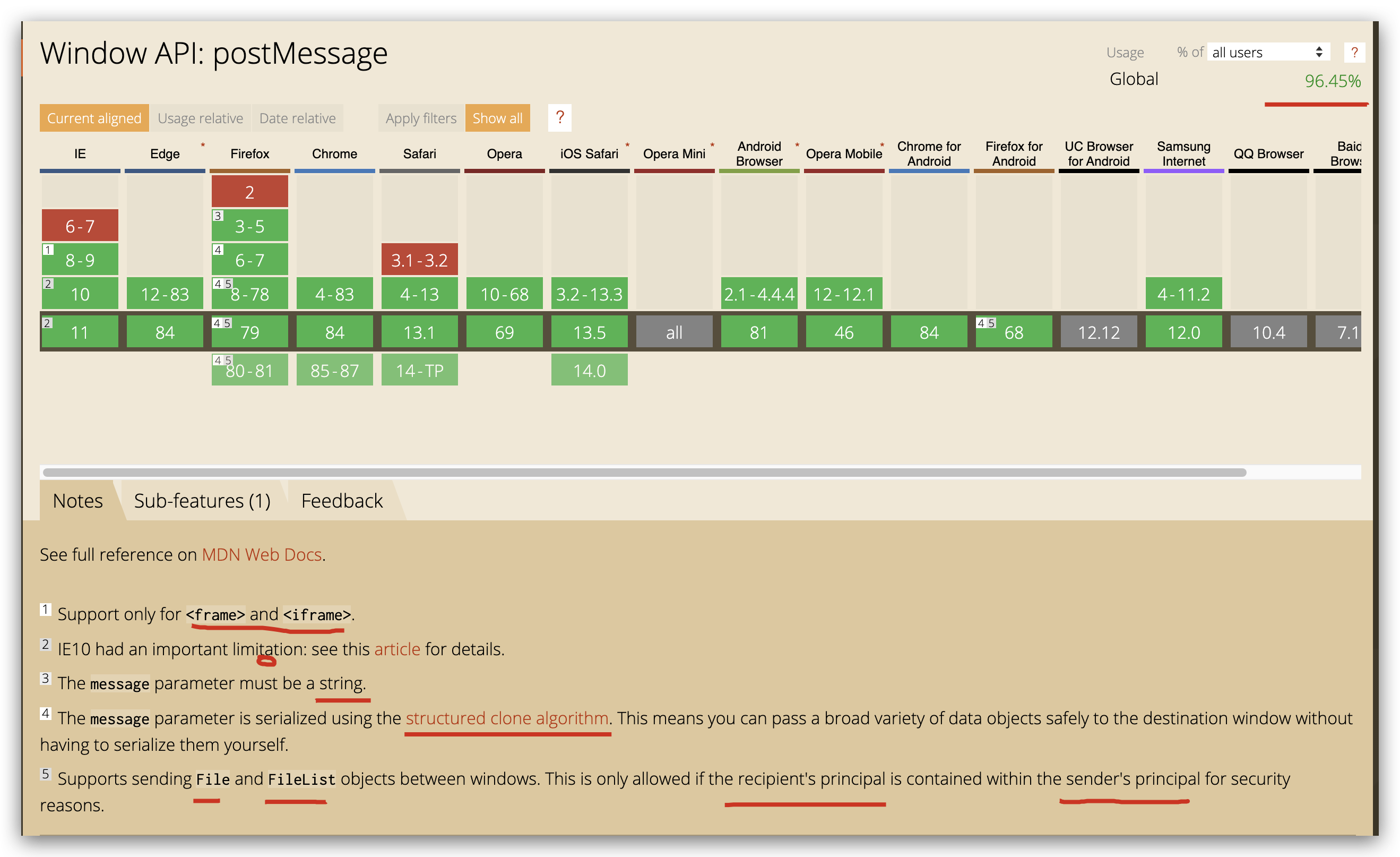Click the Edge browser column header

165,153
